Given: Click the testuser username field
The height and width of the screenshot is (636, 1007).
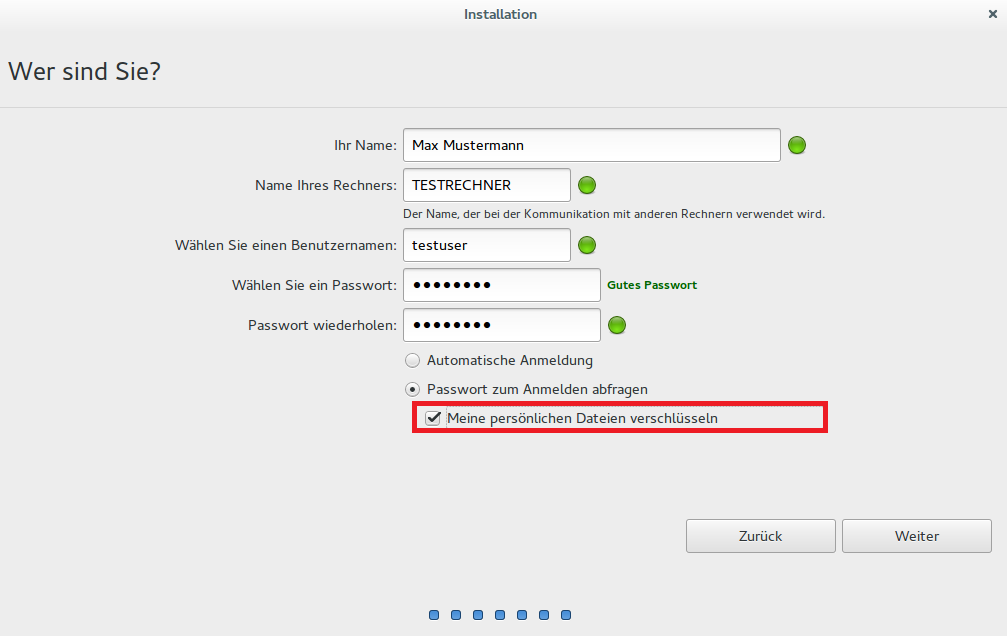Looking at the screenshot, I should 486,245.
